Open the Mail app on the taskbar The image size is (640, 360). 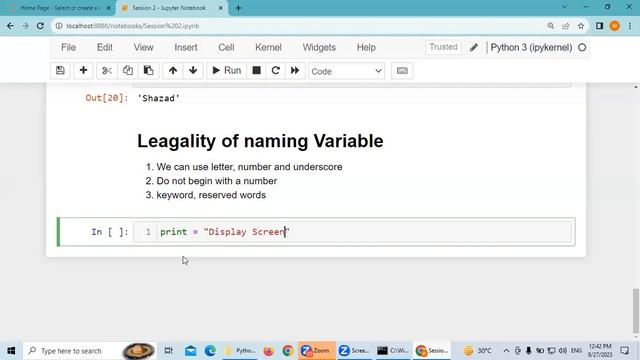pos(191,351)
